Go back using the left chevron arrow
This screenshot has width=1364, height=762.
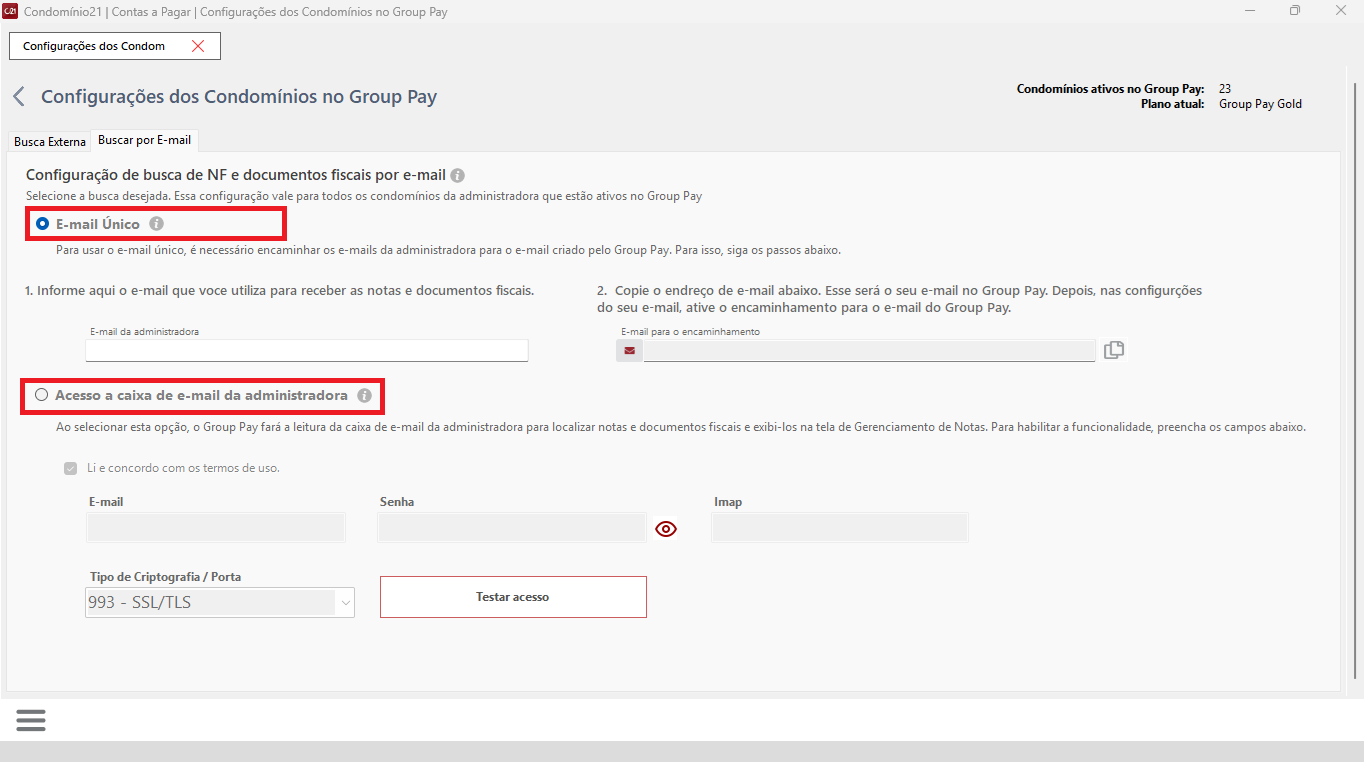pos(18,97)
